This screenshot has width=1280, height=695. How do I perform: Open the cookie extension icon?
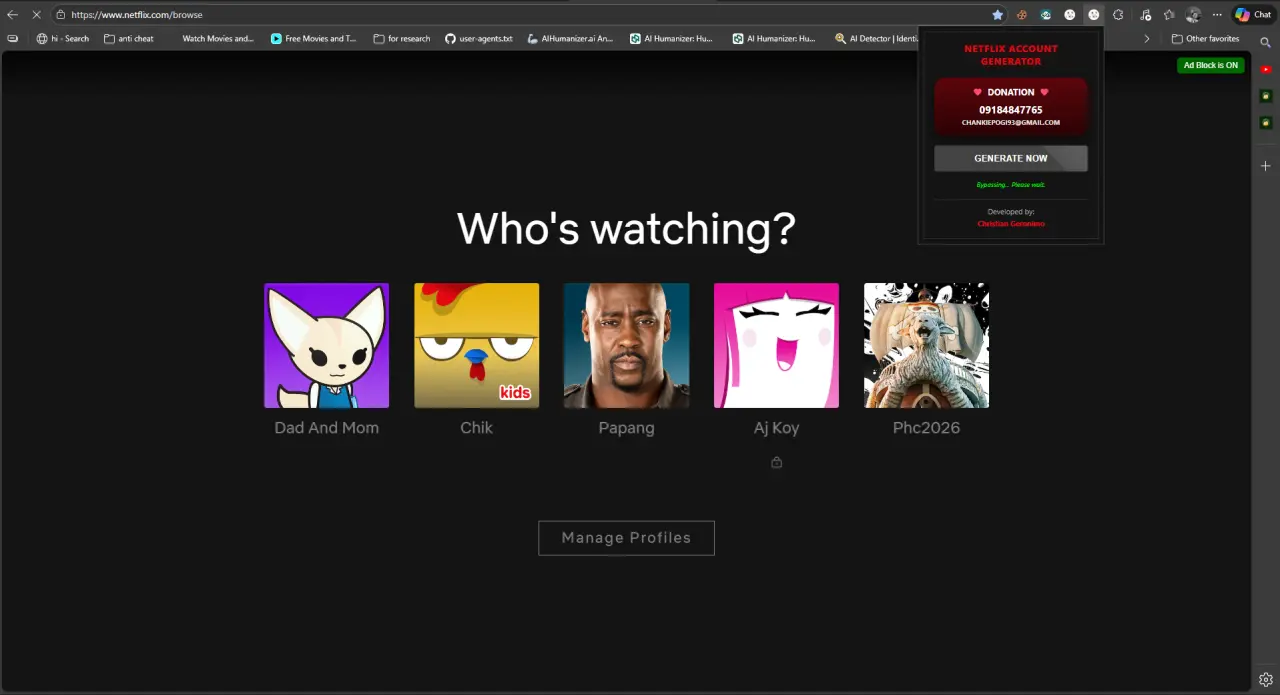(x=1021, y=15)
